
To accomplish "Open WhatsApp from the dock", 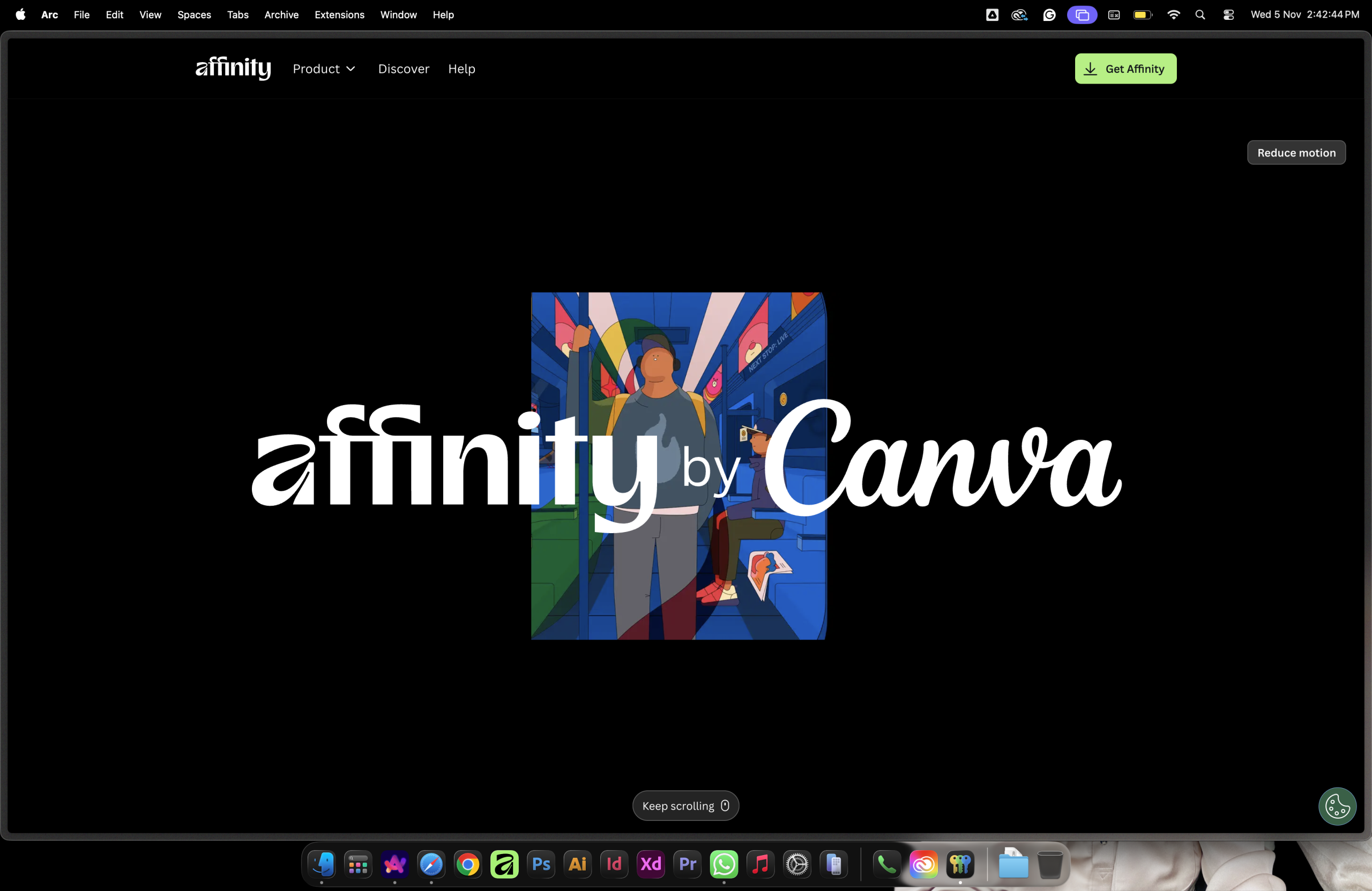I will pos(724,864).
